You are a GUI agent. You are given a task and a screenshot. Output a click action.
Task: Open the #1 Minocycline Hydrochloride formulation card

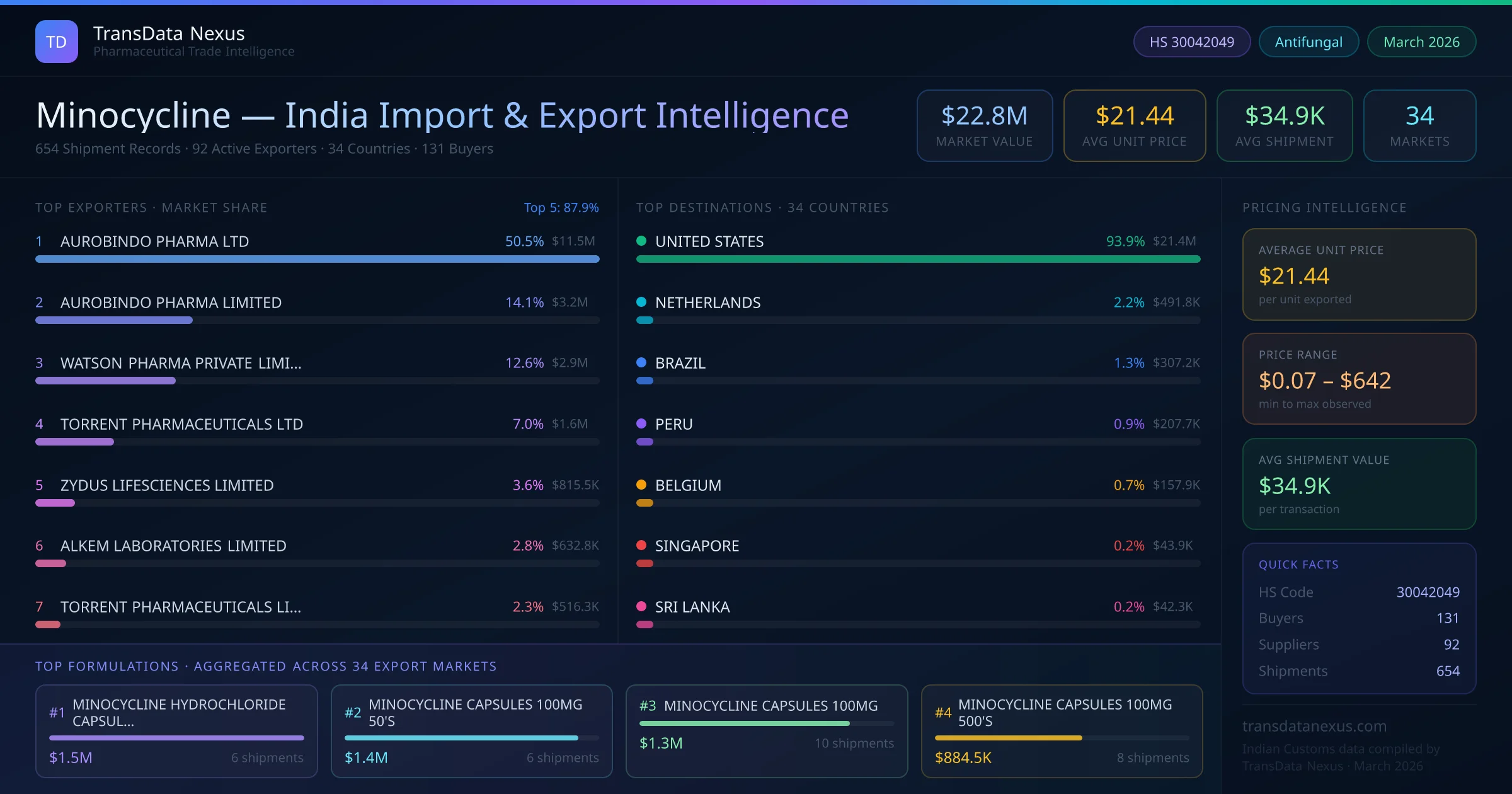tap(176, 731)
